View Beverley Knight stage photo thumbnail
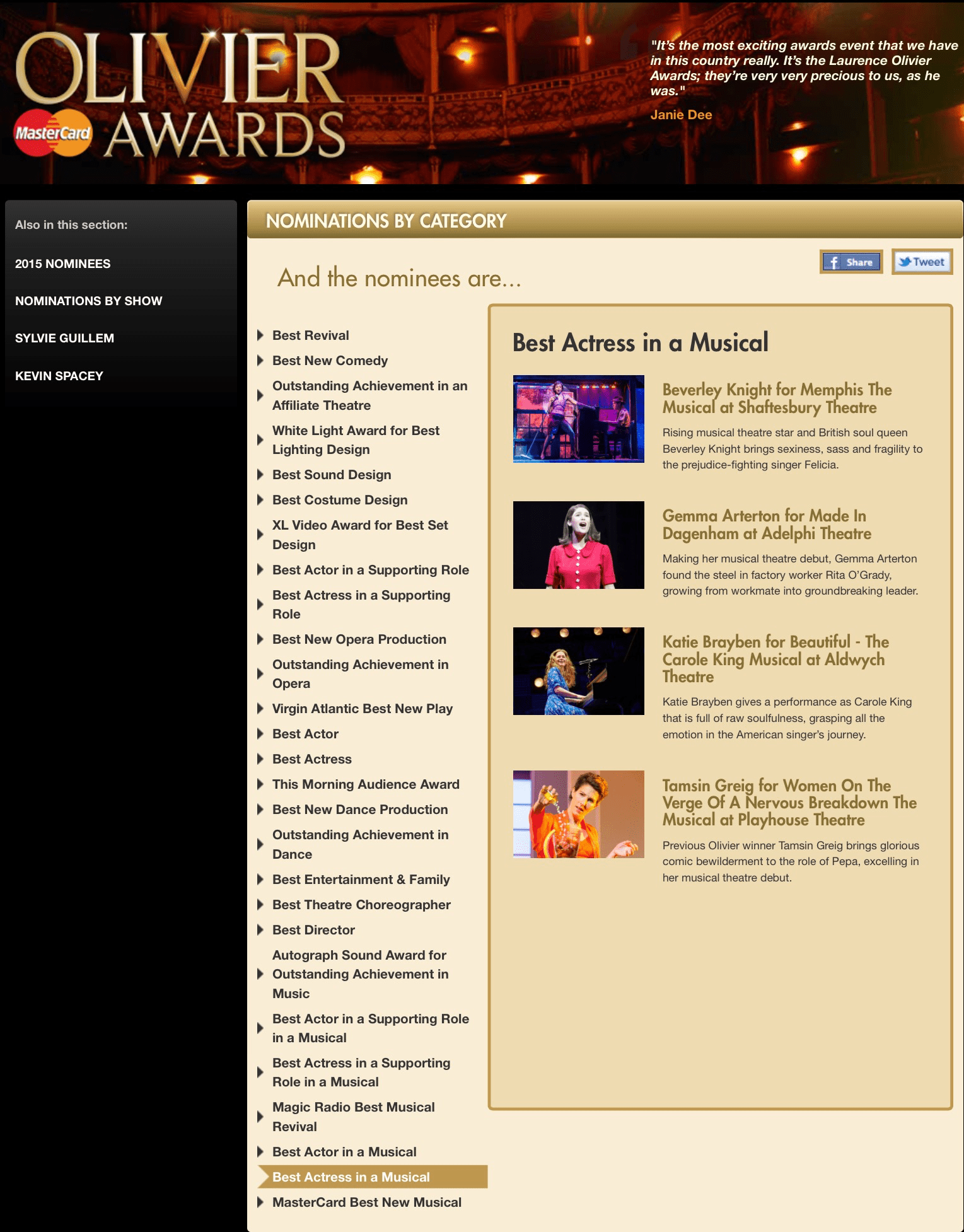 [x=578, y=419]
